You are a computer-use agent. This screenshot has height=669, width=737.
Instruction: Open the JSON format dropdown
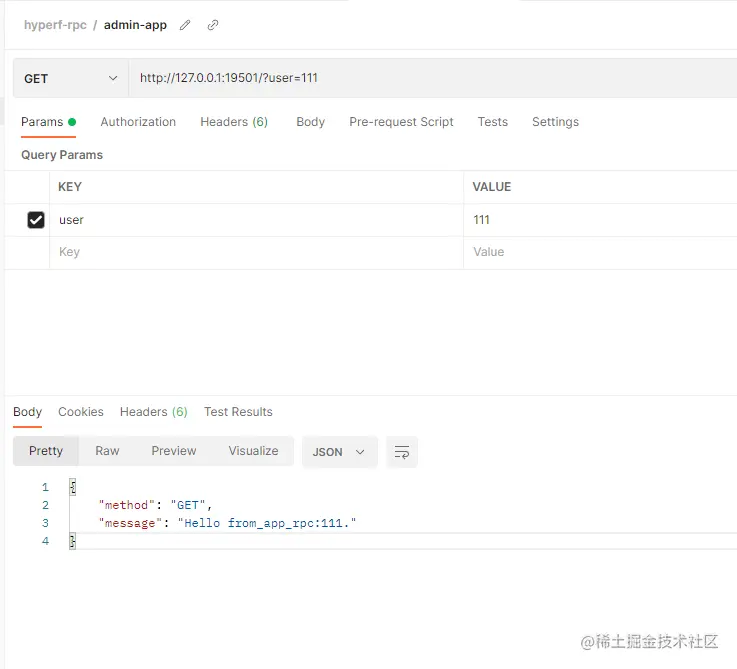[x=340, y=452]
